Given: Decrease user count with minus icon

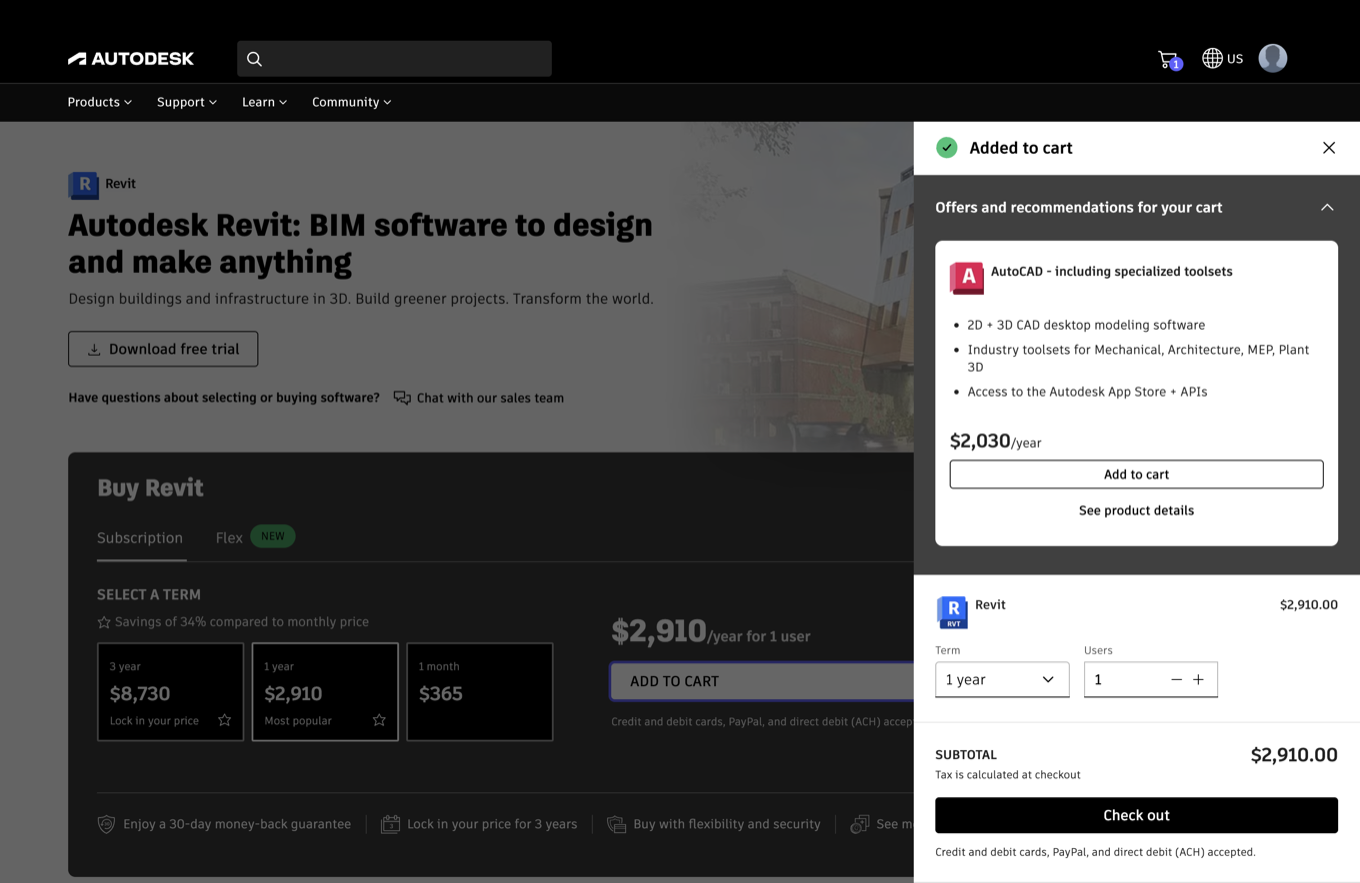Looking at the screenshot, I should pos(1176,680).
